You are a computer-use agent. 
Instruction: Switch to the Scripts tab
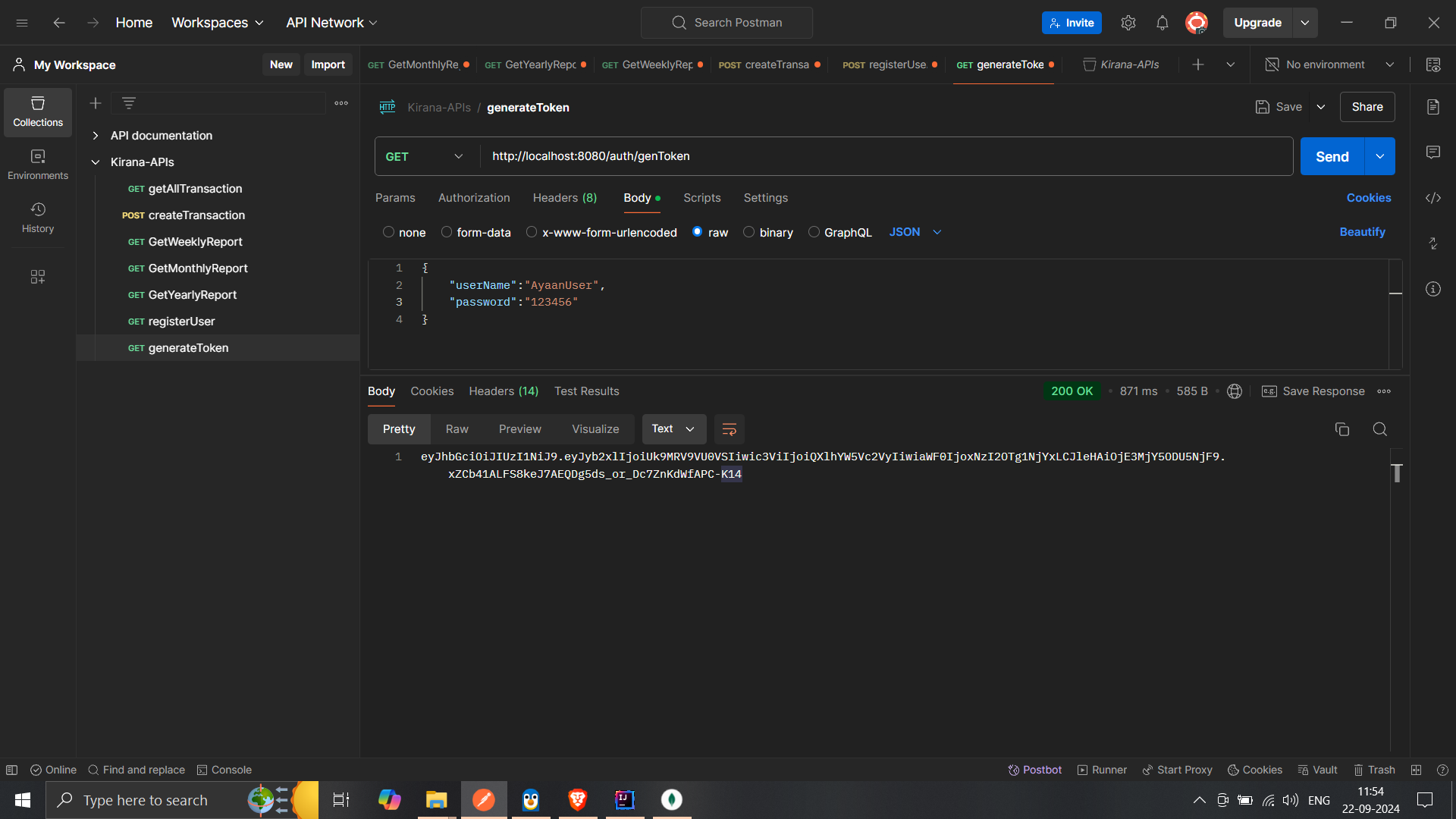(702, 198)
